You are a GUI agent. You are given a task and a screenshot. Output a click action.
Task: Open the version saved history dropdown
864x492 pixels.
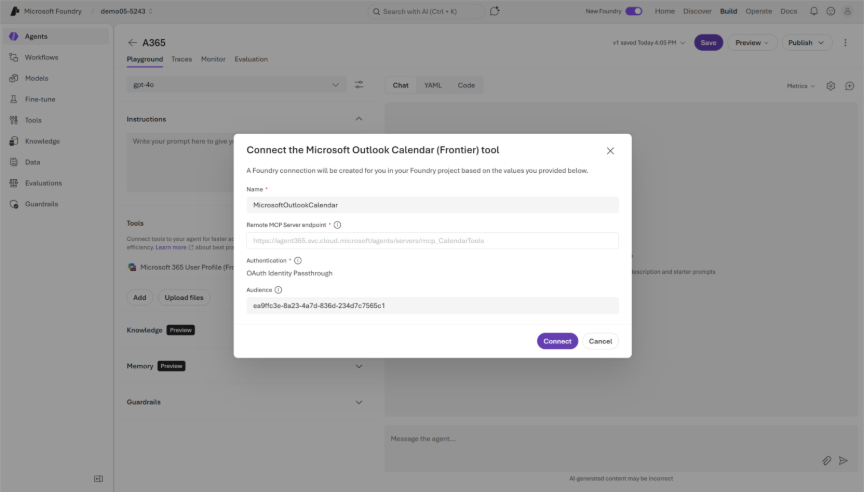[x=649, y=42]
